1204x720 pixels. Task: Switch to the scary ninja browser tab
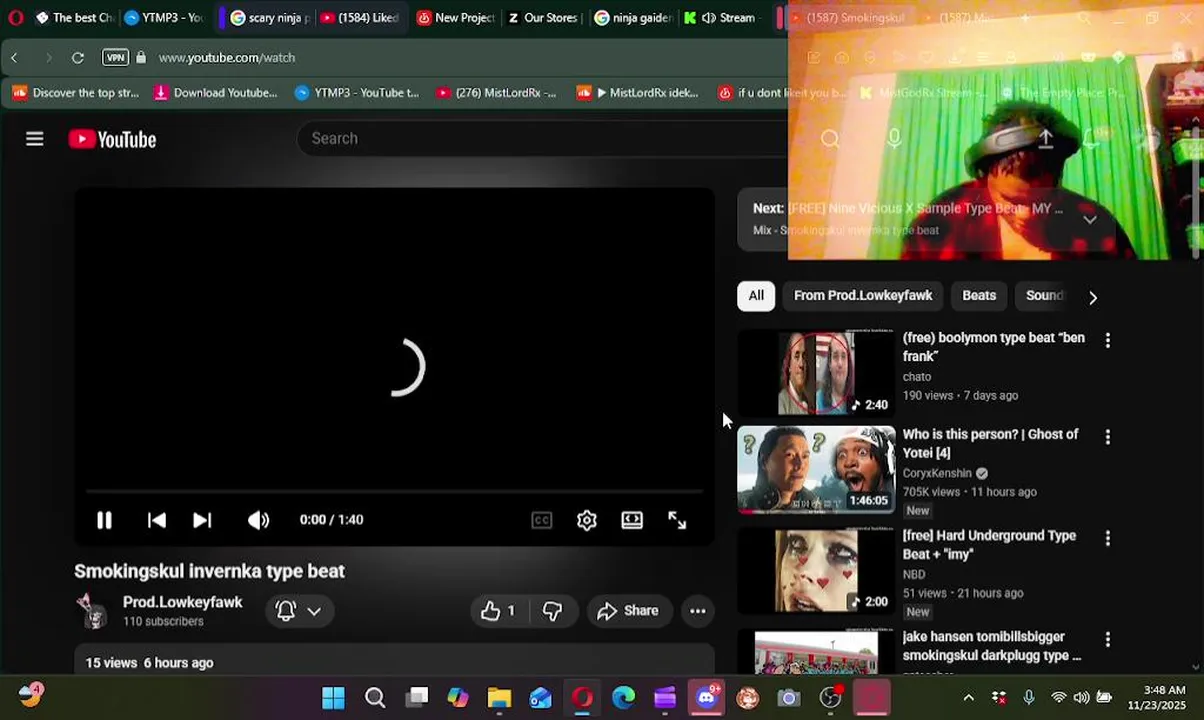coord(270,18)
